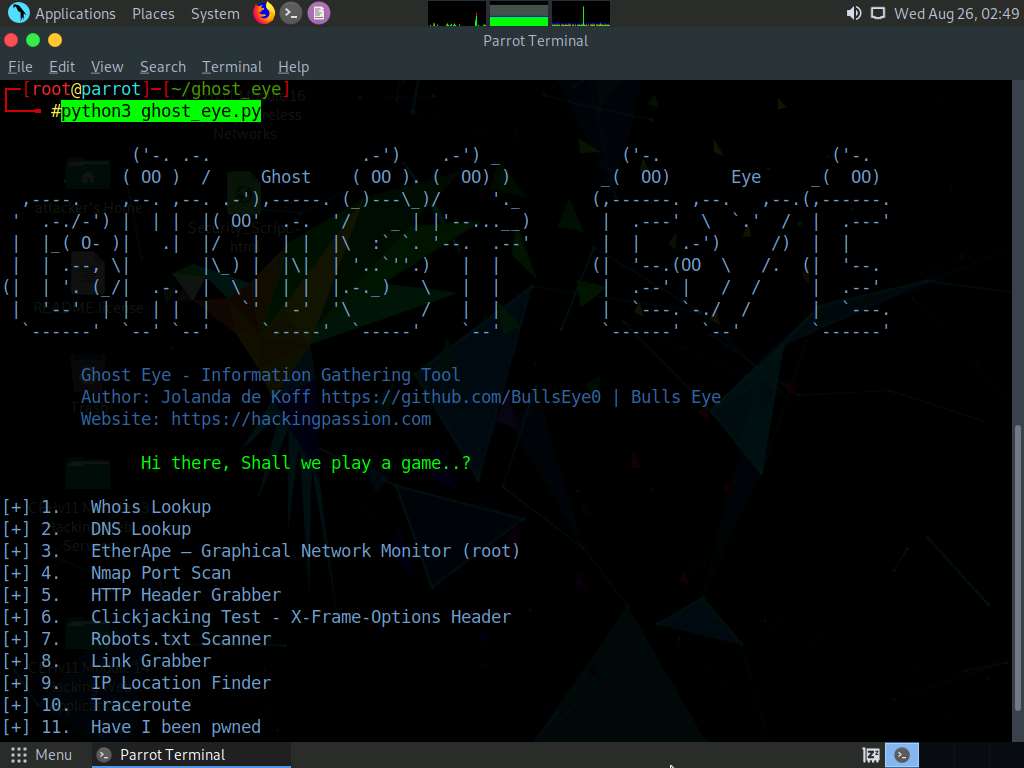Click 'DNS Lookup' option text
The height and width of the screenshot is (768, 1024).
point(141,528)
